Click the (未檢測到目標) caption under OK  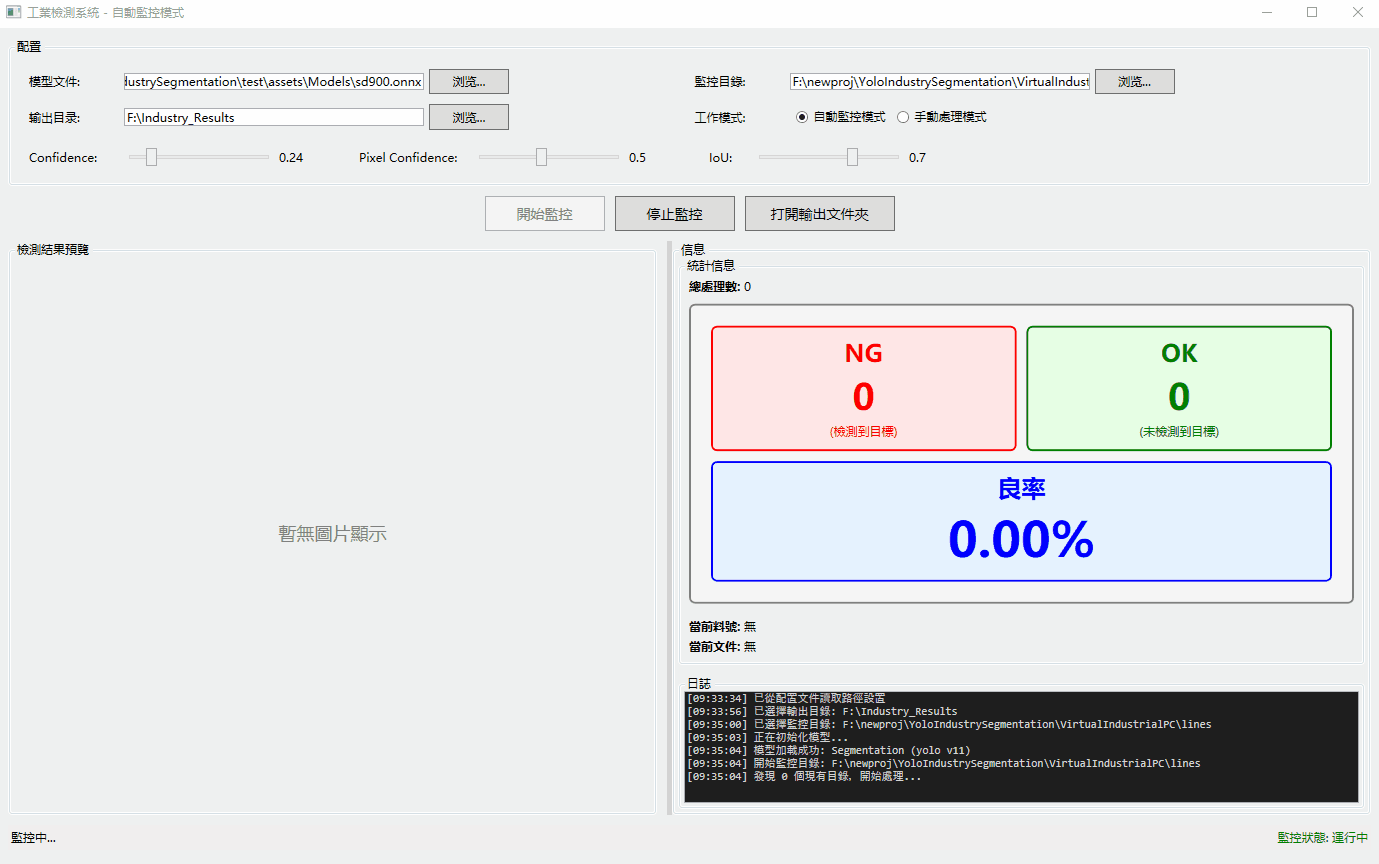point(1179,432)
